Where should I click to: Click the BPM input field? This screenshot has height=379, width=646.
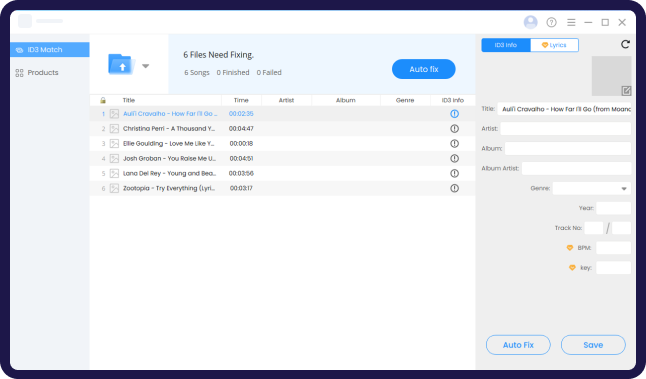613,248
